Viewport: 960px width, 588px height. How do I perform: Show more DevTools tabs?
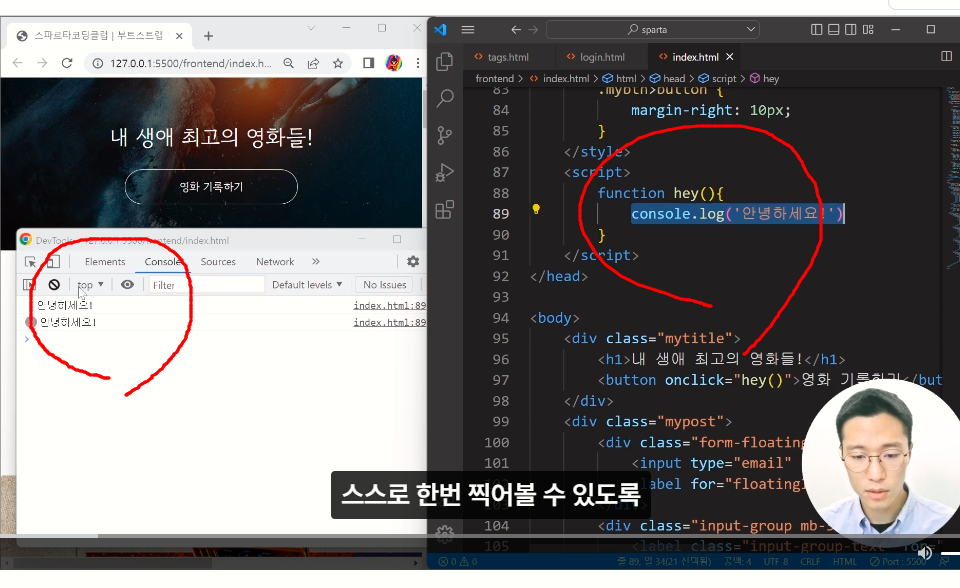(316, 262)
